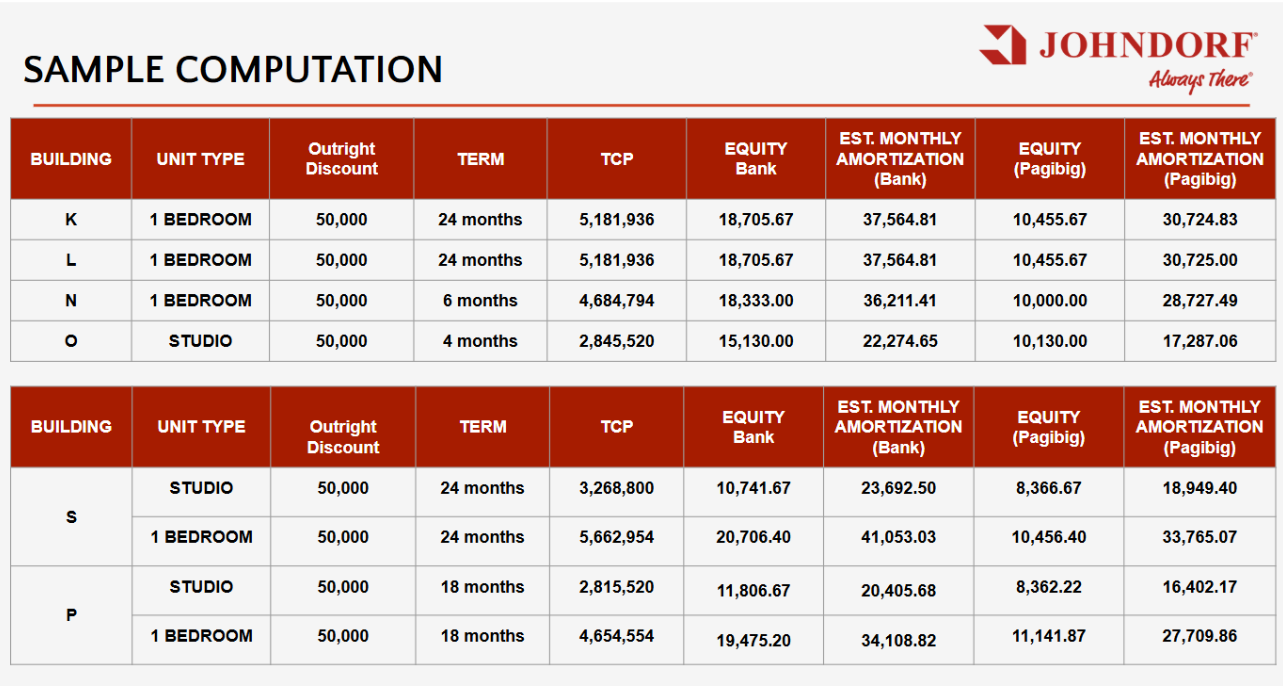Click the Outright Discount header in top table
This screenshot has height=686, width=1283.
pyautogui.click(x=341, y=159)
